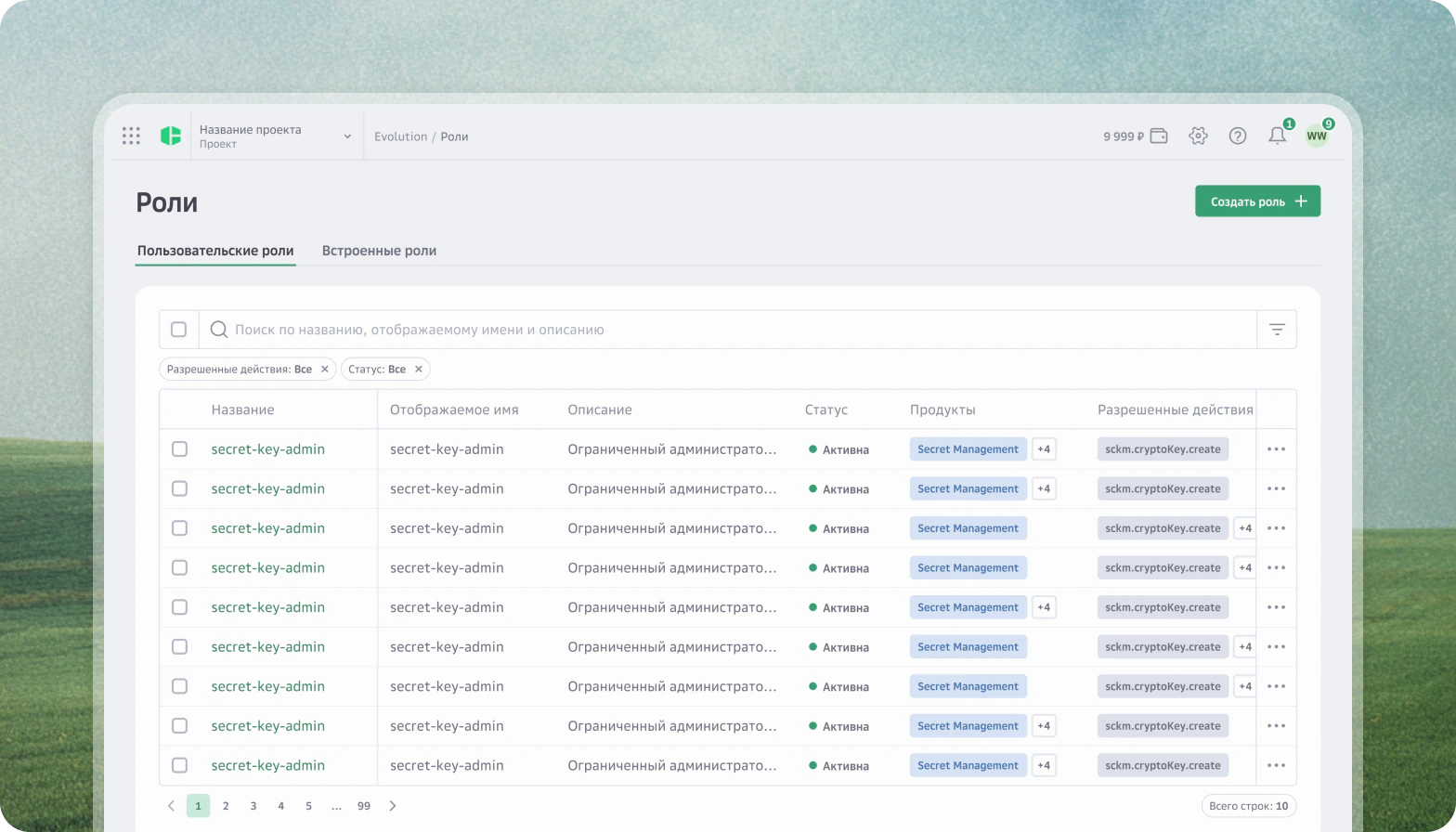Click the Всего строк: 10 counter
Image resolution: width=1456 pixels, height=832 pixels.
(1248, 806)
